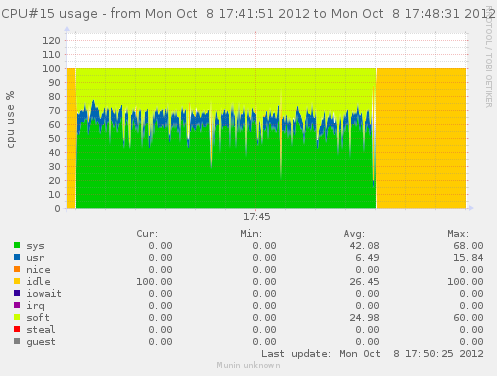Click the Avg: column header
The image size is (497, 376).
354,234
